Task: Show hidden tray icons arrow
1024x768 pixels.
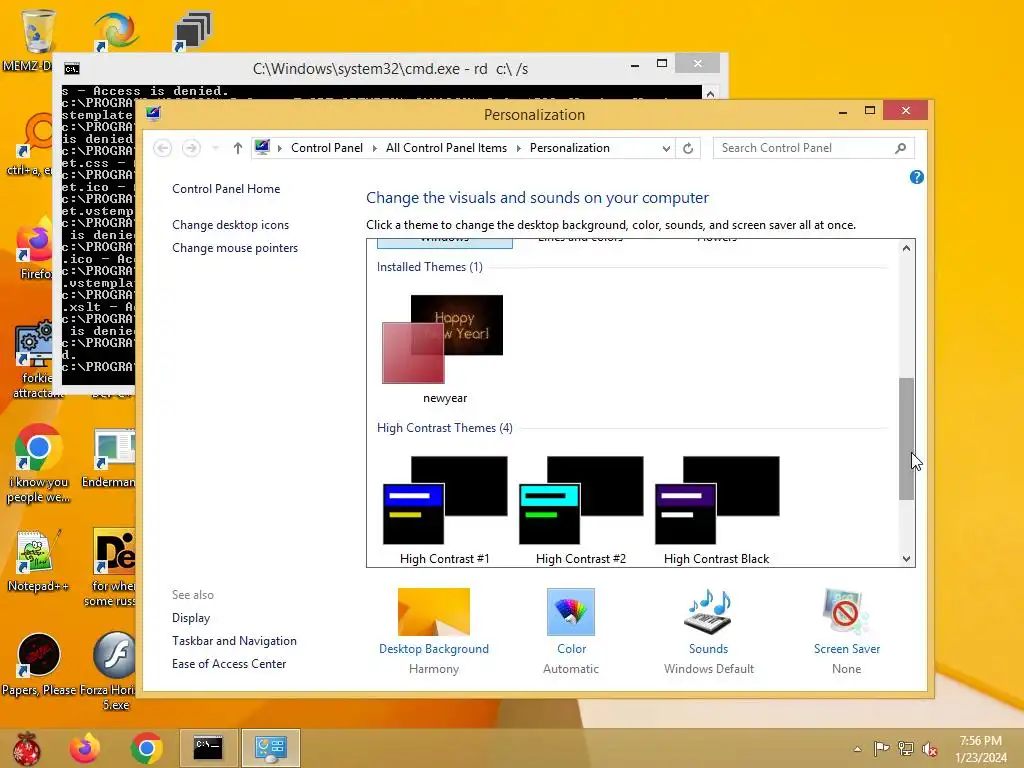Action: (857, 749)
